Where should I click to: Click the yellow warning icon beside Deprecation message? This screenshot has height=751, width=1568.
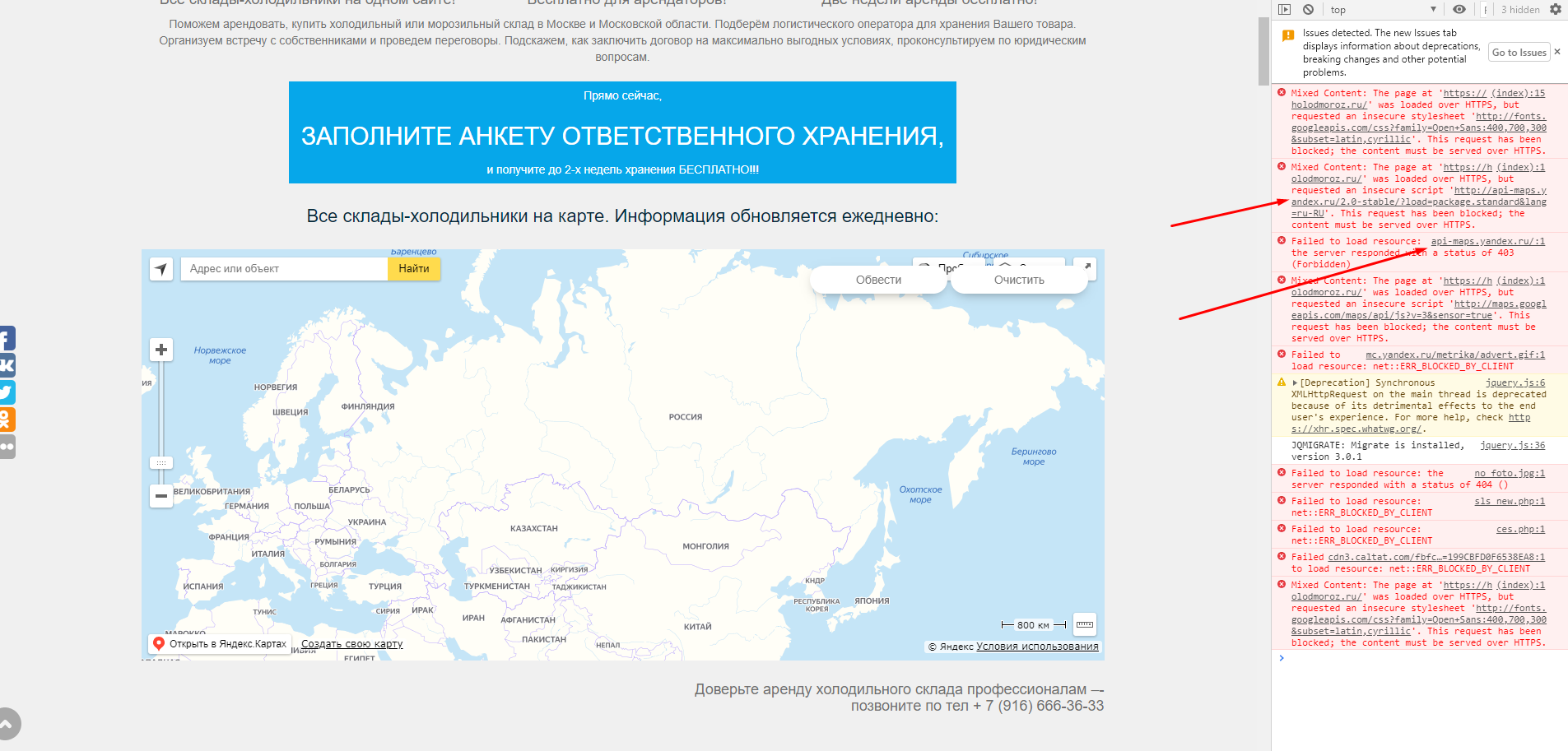coord(1282,382)
